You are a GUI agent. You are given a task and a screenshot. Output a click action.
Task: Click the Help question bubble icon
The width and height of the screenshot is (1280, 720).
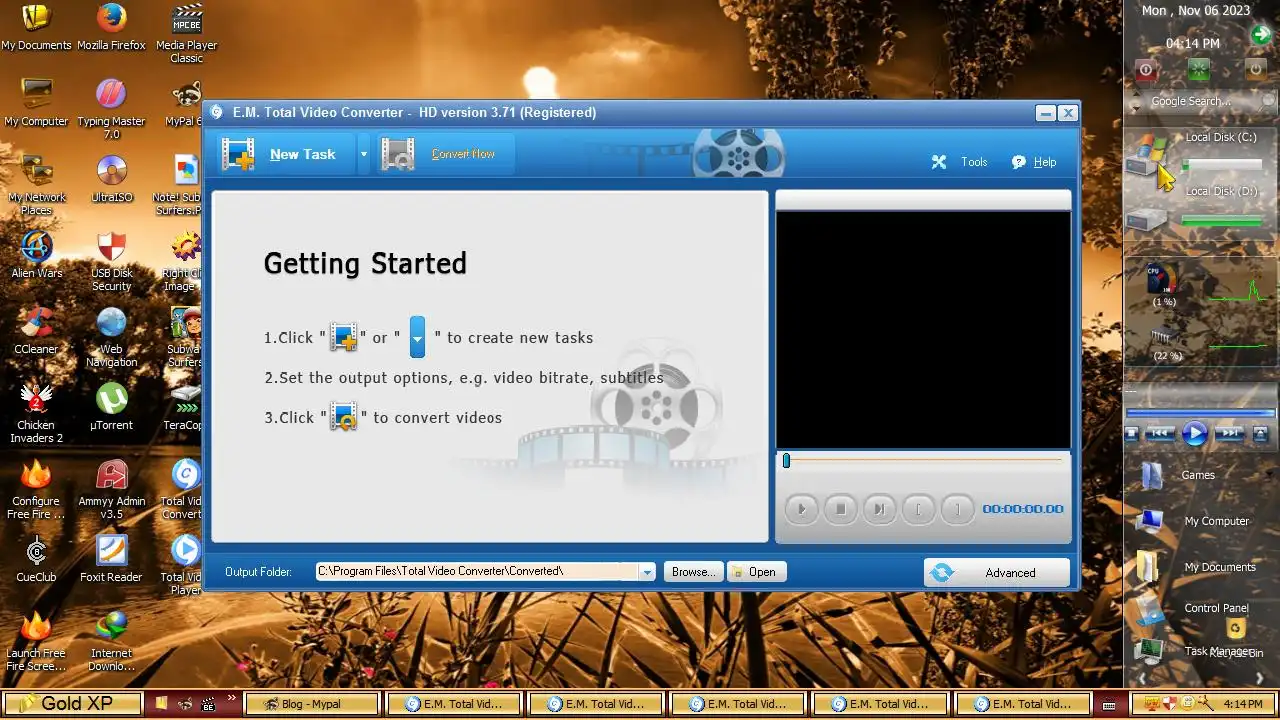tap(1019, 162)
